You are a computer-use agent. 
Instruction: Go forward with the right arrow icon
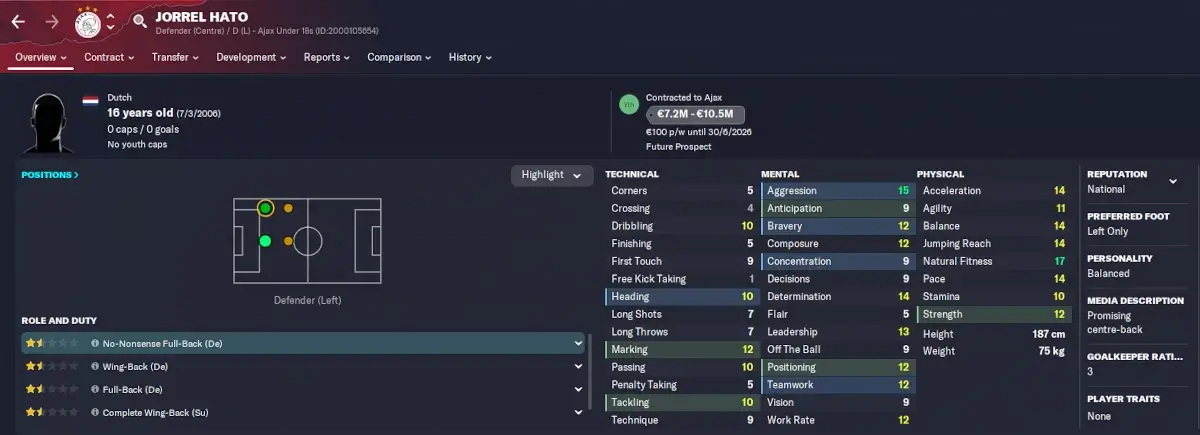click(x=50, y=20)
